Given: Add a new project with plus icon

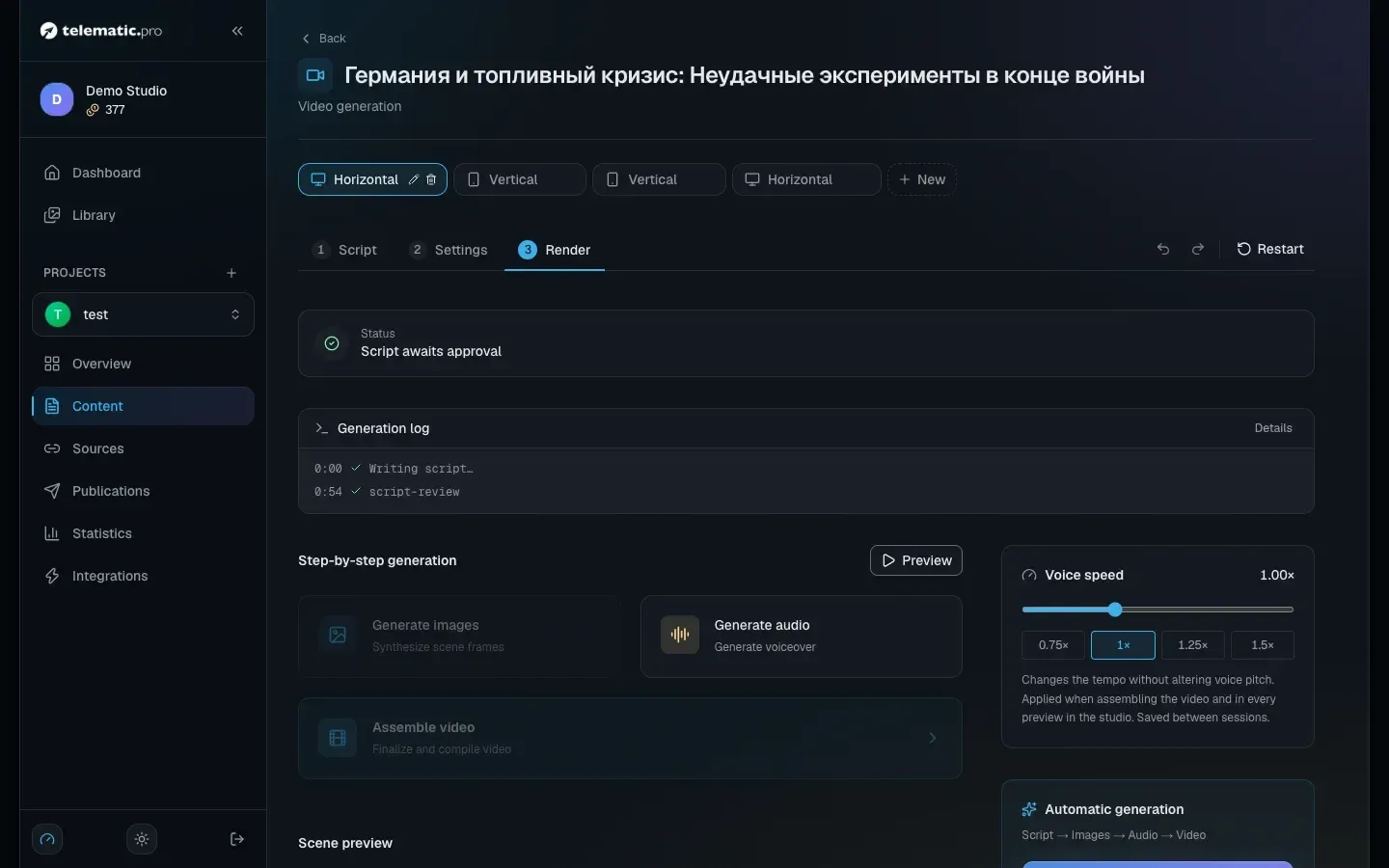Looking at the screenshot, I should point(231,273).
